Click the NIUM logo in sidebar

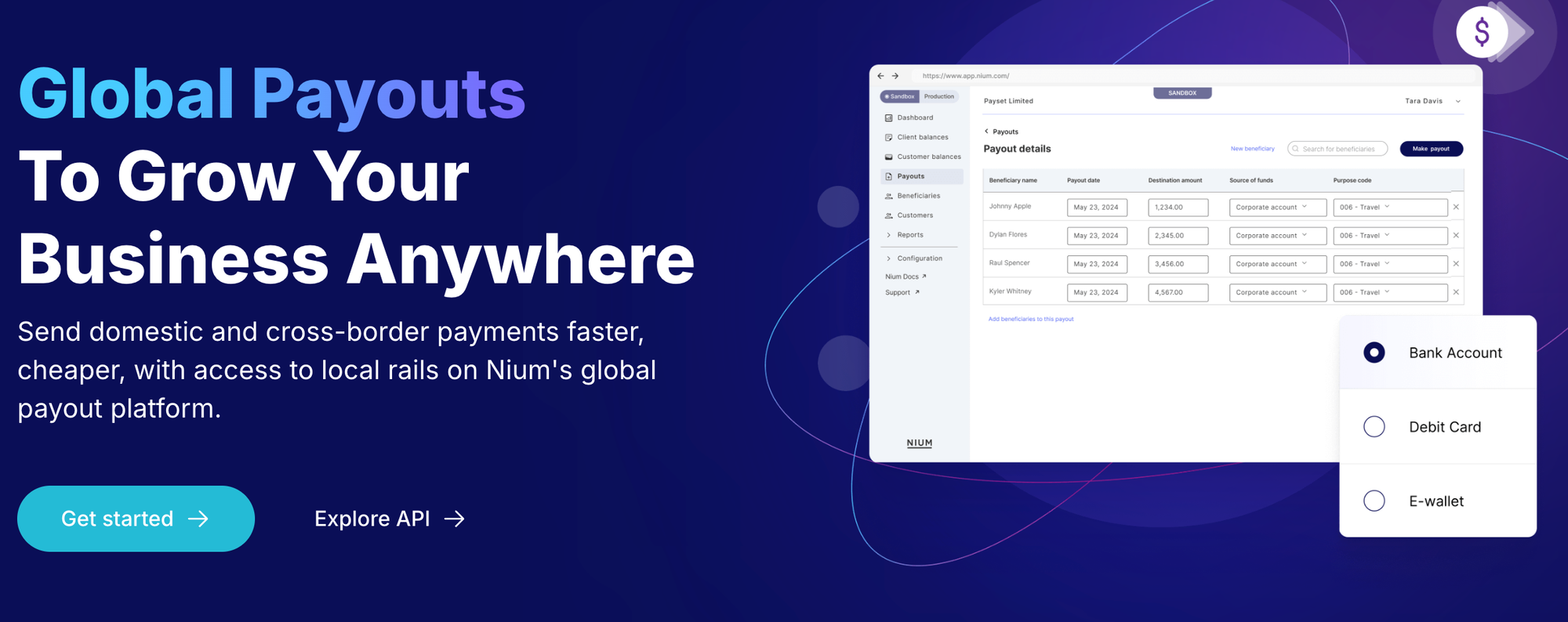click(x=920, y=443)
